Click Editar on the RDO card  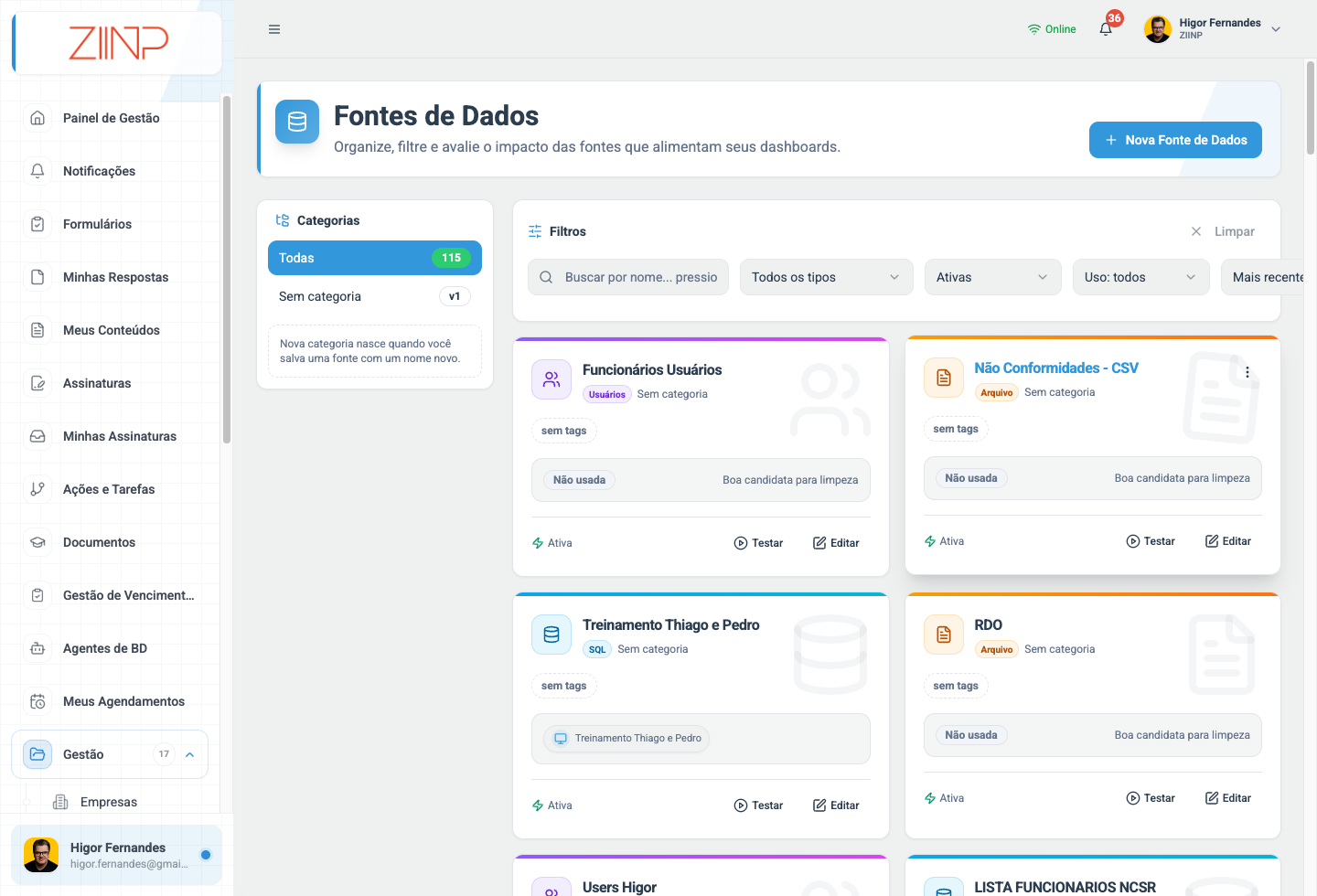(1227, 798)
